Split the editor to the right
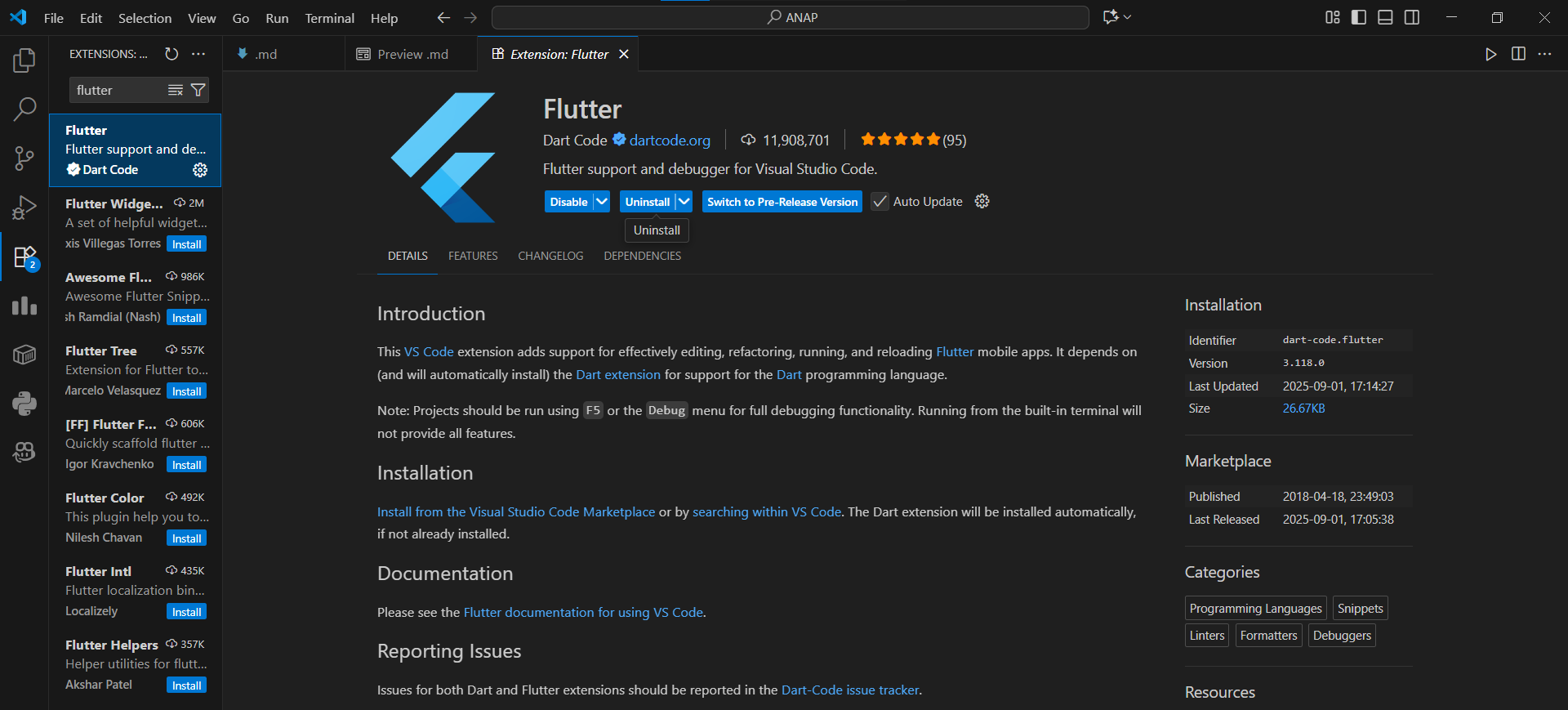The image size is (1568, 710). [x=1518, y=54]
